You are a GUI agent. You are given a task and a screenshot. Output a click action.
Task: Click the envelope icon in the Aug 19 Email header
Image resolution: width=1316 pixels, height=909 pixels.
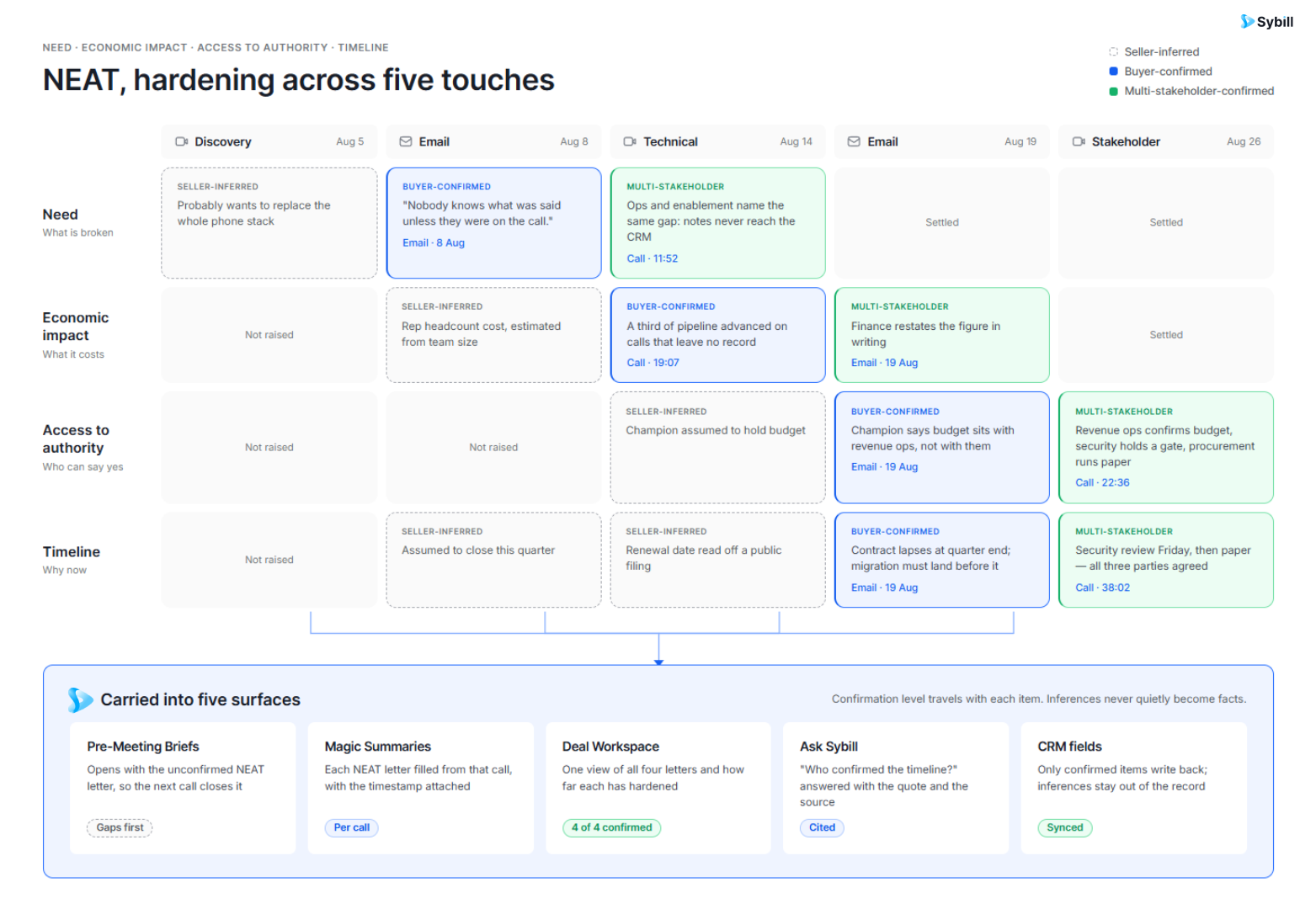[x=854, y=141]
